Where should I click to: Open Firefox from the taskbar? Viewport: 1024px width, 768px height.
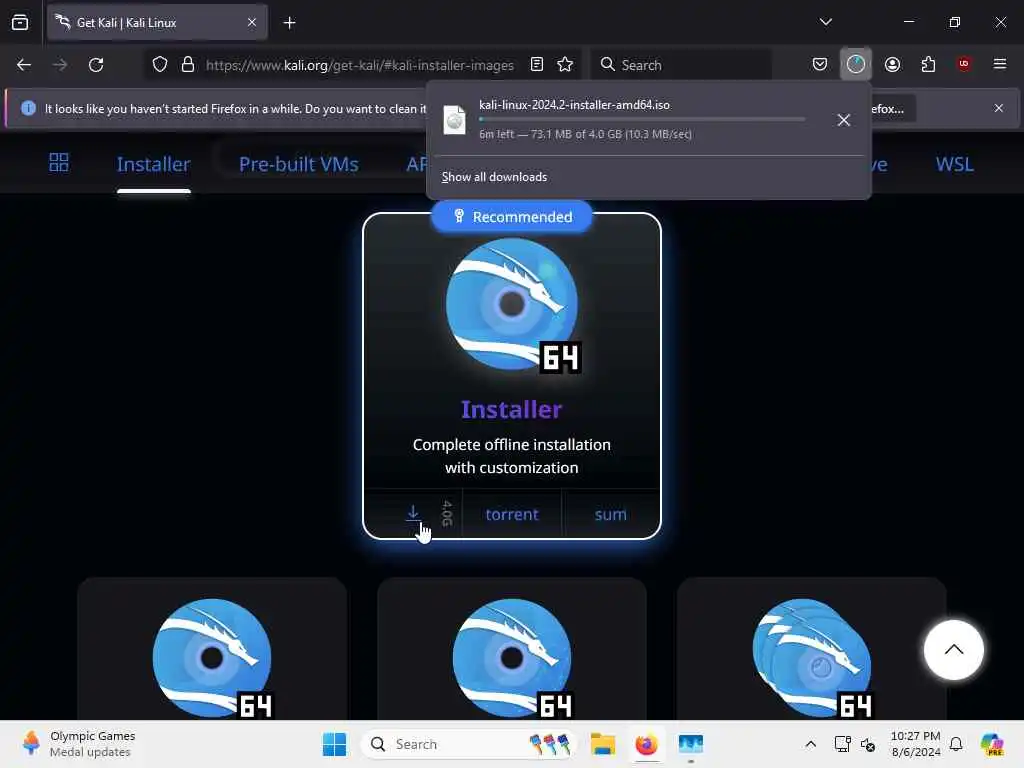647,744
